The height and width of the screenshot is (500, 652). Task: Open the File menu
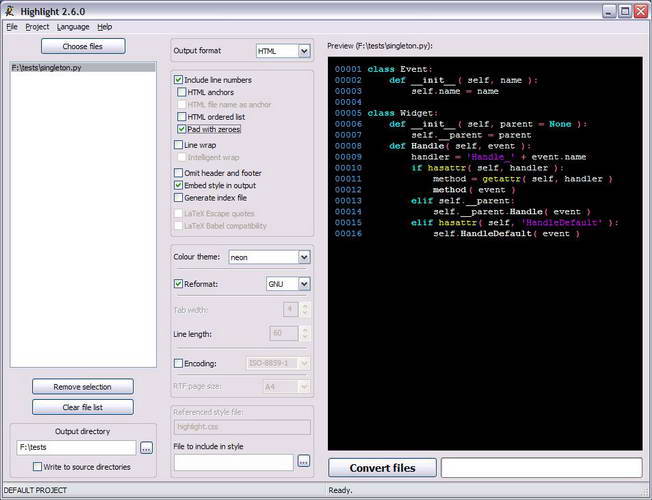12,27
